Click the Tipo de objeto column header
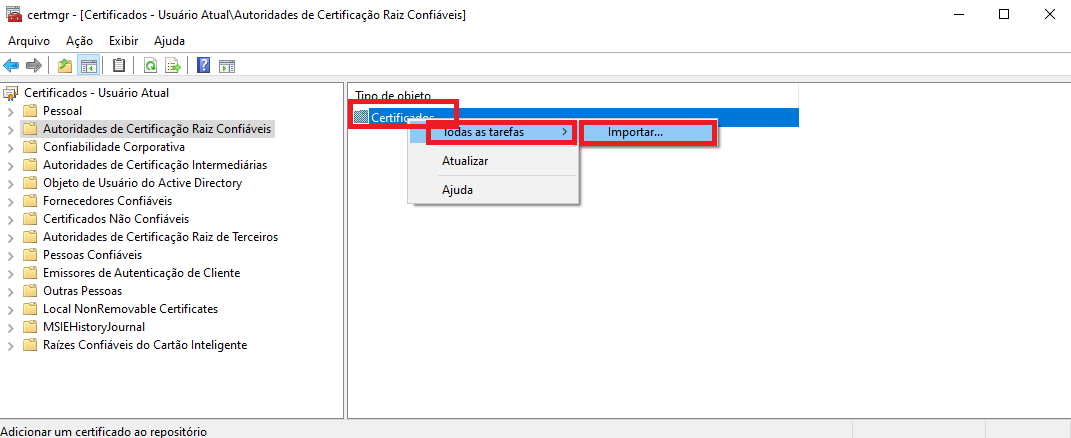1071x438 pixels. pyautogui.click(x=393, y=95)
